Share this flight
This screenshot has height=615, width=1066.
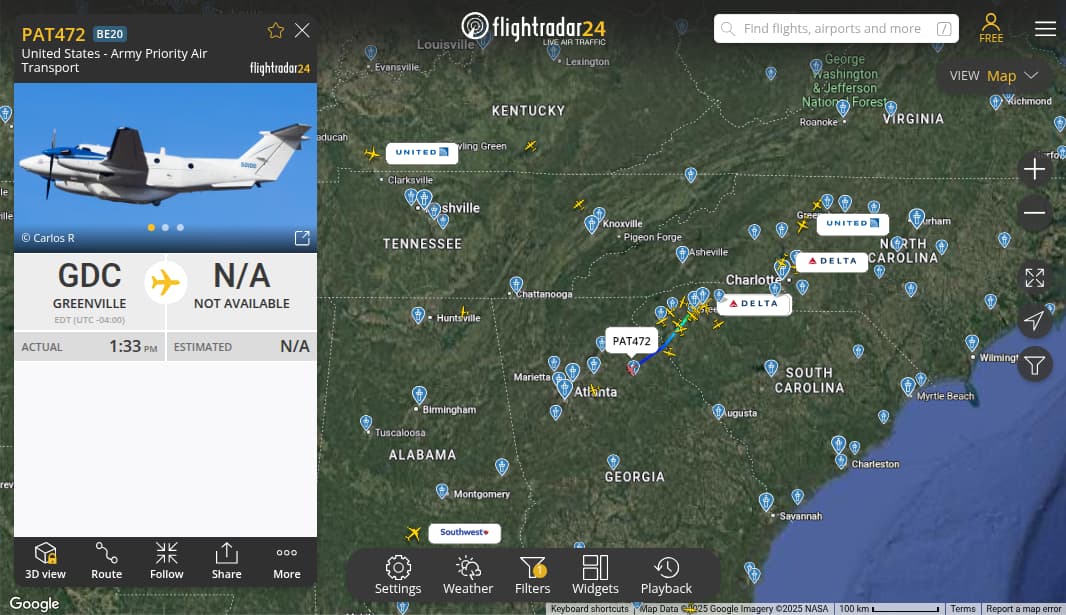(226, 561)
